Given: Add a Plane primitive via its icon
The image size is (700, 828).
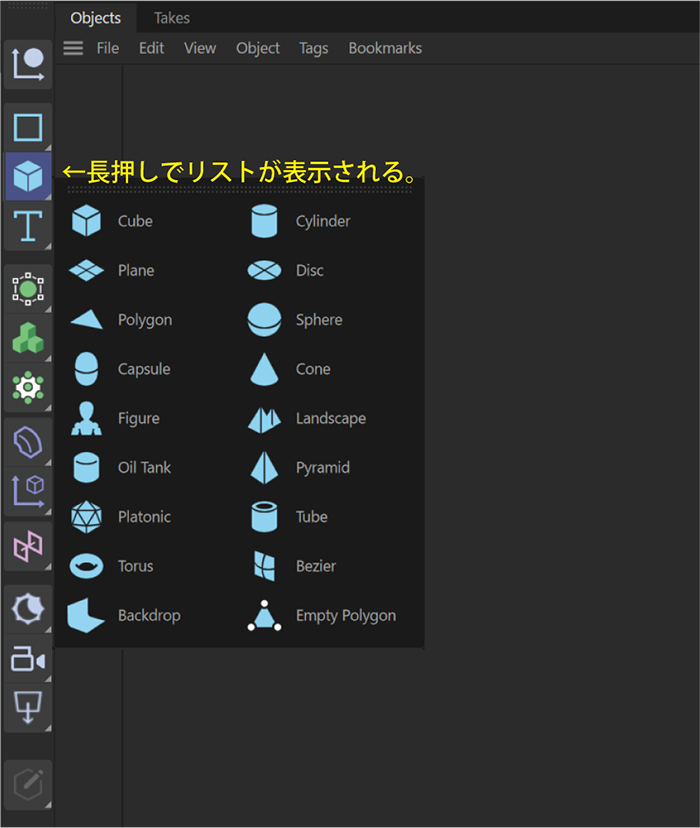Looking at the screenshot, I should [86, 270].
